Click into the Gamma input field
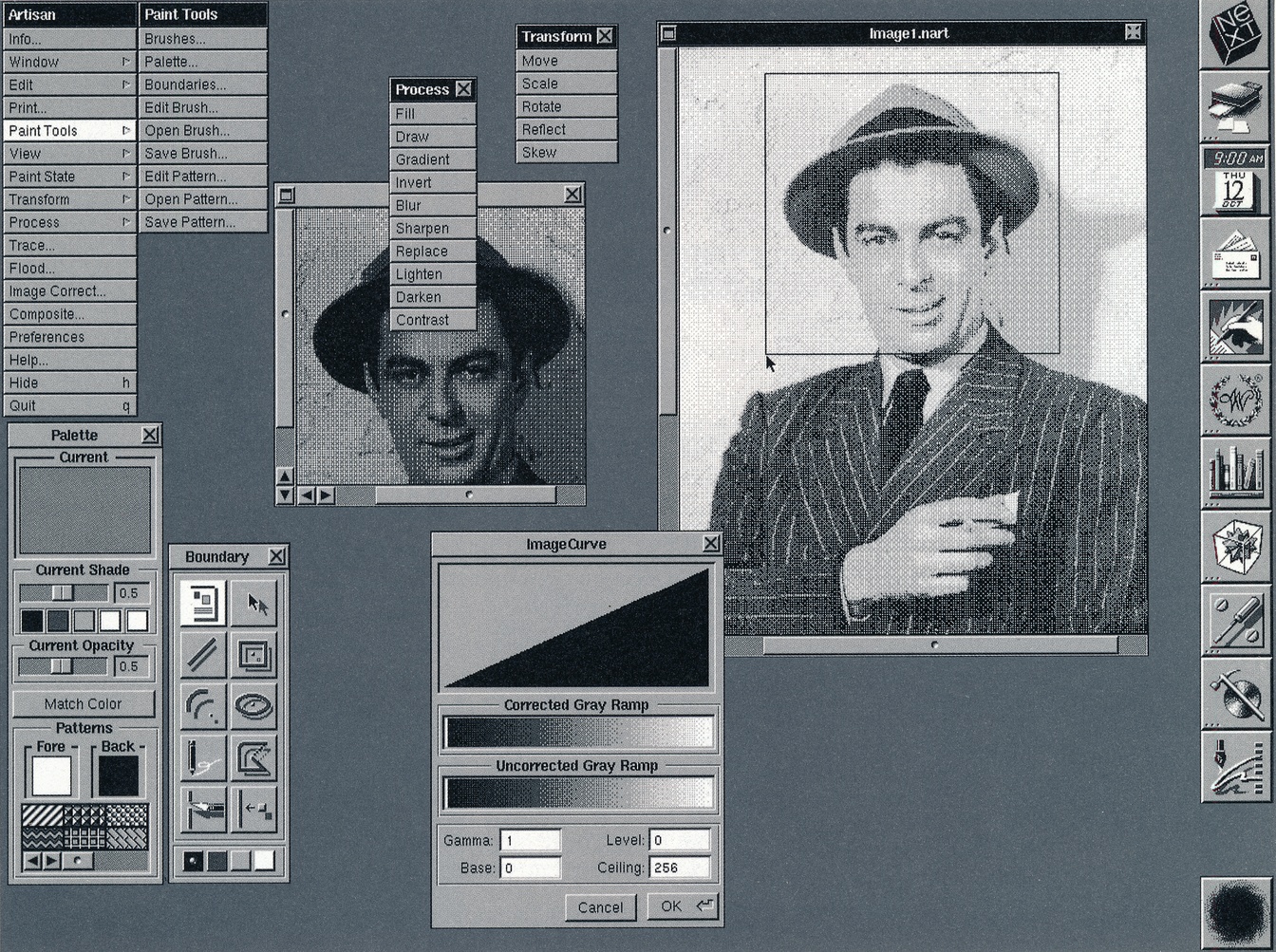This screenshot has width=1276, height=952. pyautogui.click(x=530, y=840)
